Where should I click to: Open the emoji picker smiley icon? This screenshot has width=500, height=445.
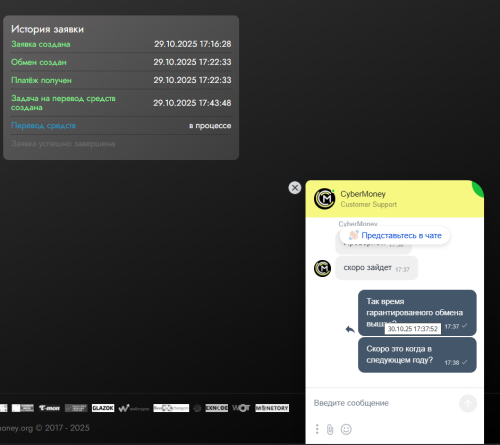pyautogui.click(x=346, y=429)
